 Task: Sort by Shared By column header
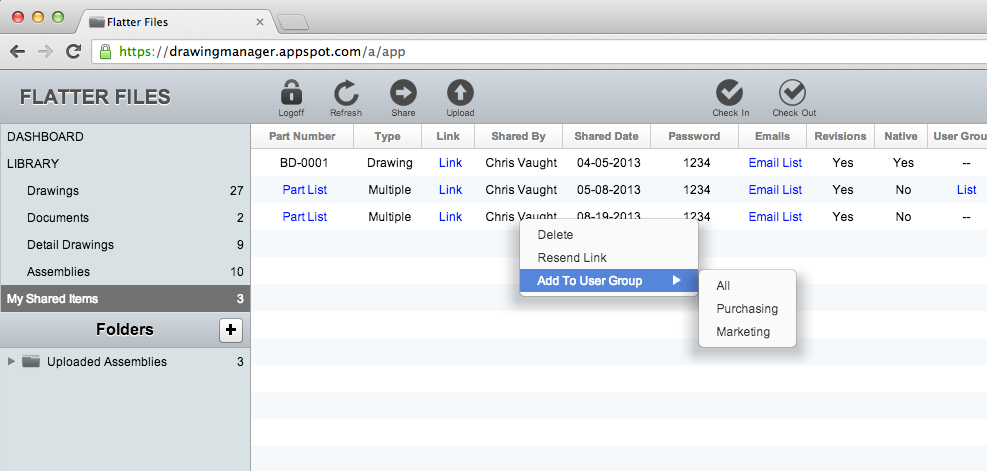tap(518, 136)
